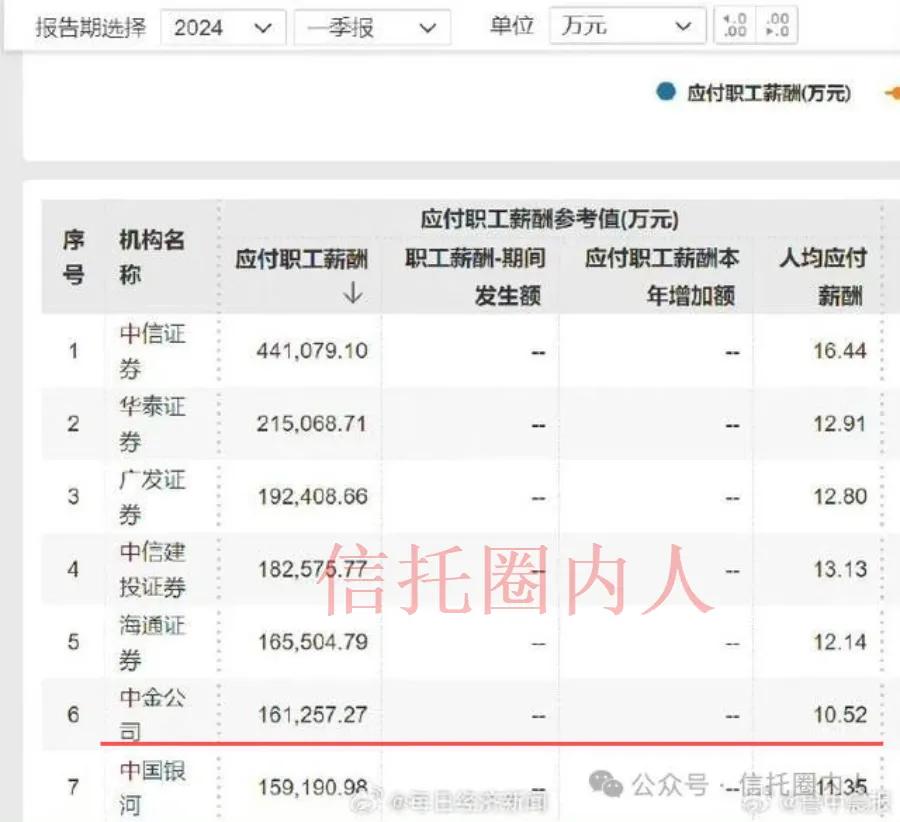This screenshot has height=822, width=900.
Task: Select the value 441,079.10
Action: [312, 351]
